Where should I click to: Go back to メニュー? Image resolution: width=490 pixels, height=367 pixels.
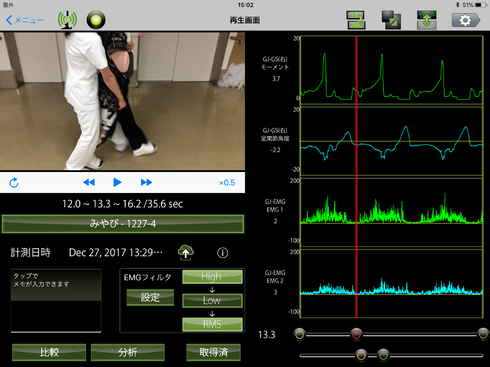click(25, 20)
